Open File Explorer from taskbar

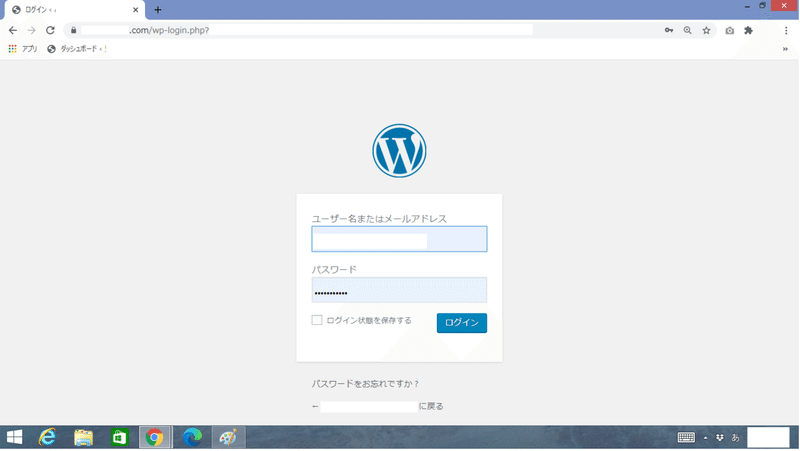click(x=83, y=437)
